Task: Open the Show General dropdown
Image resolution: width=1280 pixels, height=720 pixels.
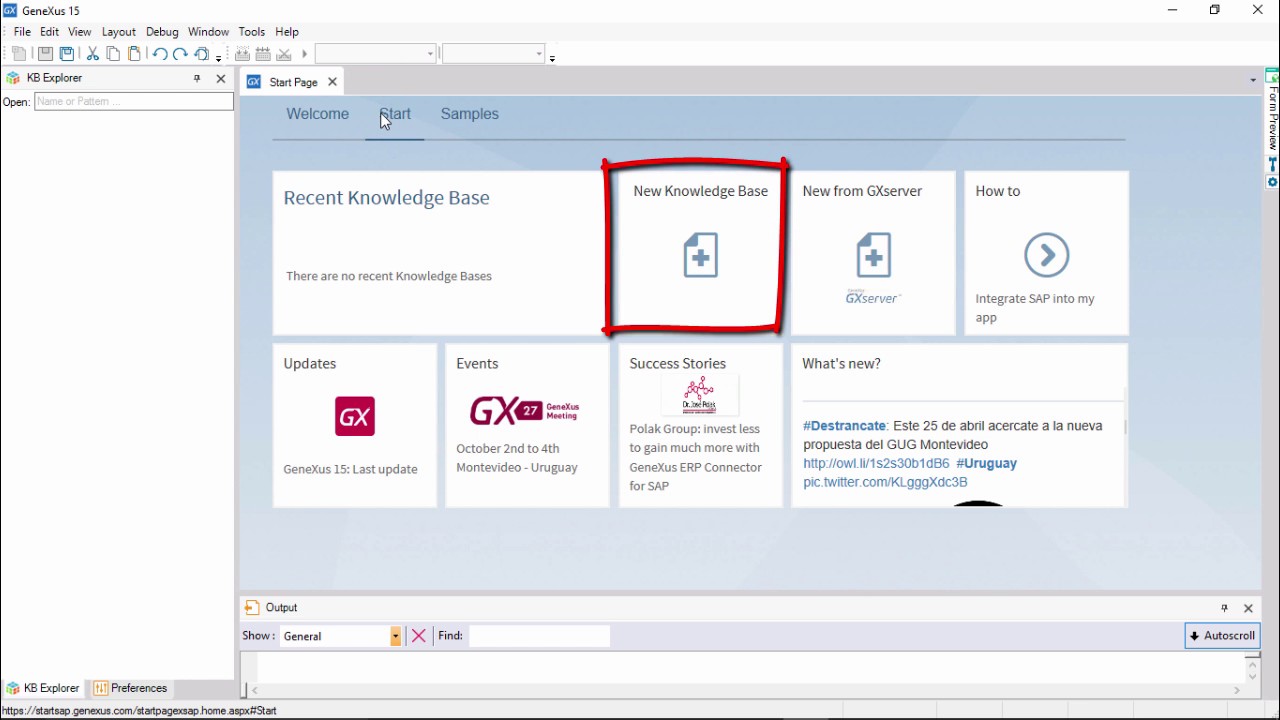Action: [396, 636]
